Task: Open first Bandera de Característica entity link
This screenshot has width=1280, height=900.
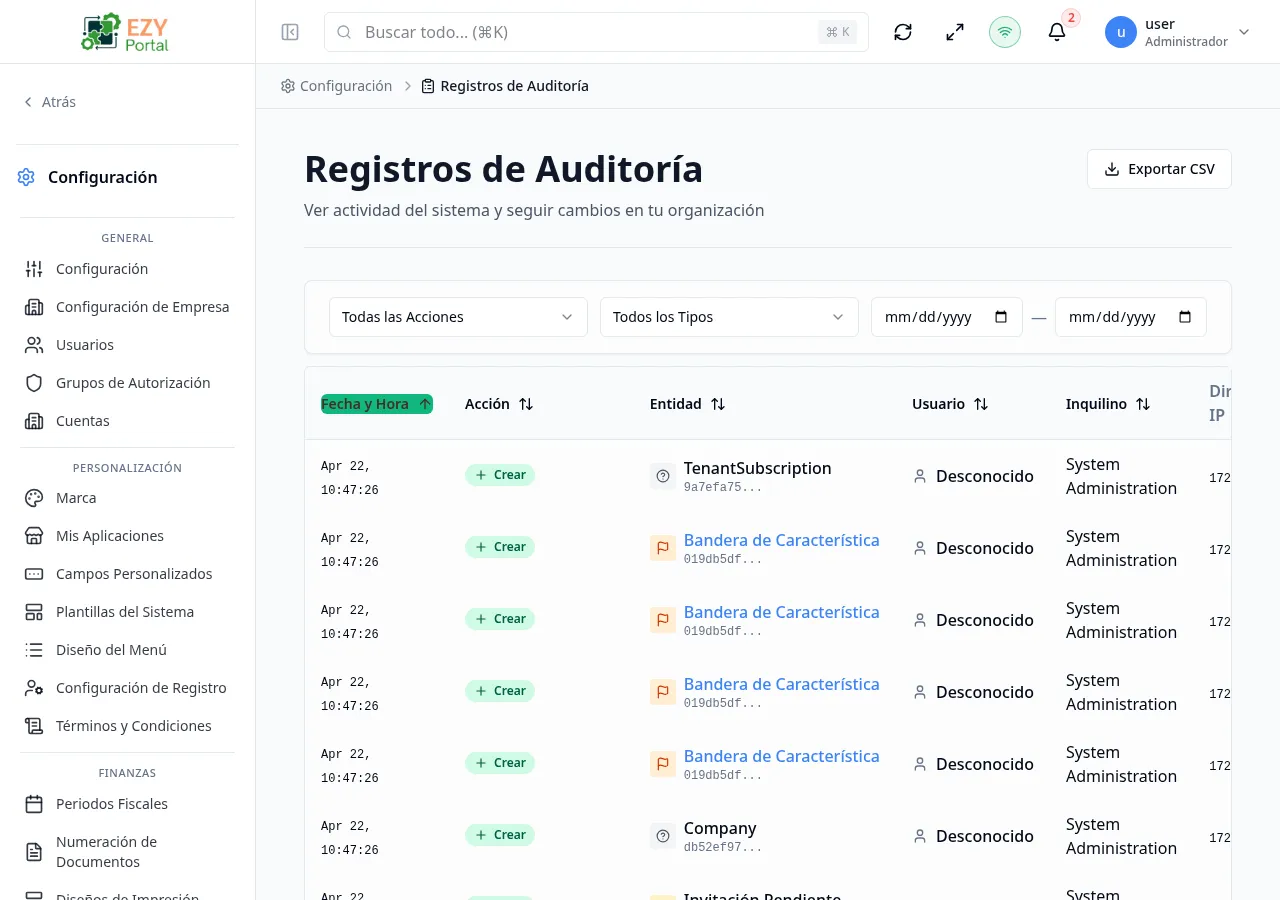Action: [x=781, y=540]
